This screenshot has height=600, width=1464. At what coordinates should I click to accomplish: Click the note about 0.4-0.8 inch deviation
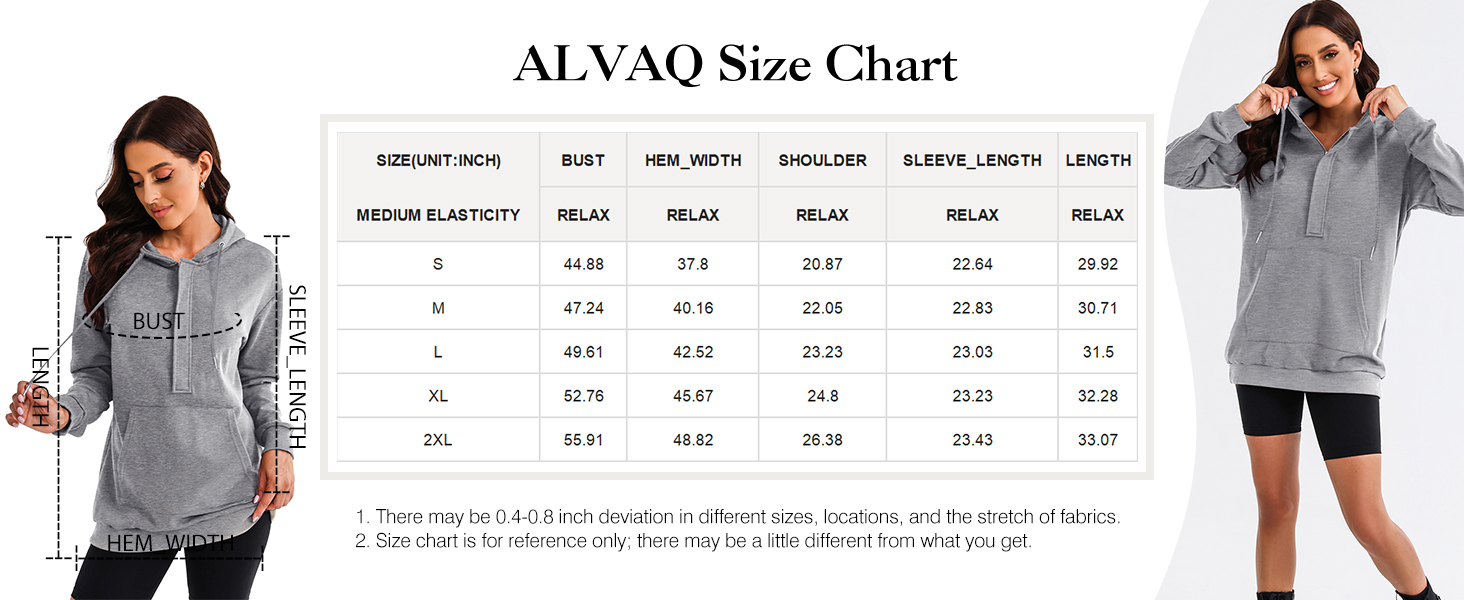click(x=738, y=517)
